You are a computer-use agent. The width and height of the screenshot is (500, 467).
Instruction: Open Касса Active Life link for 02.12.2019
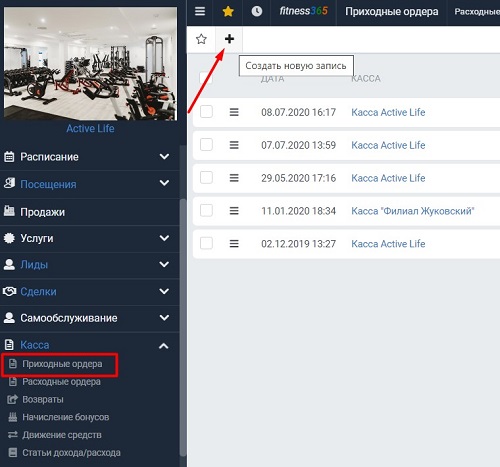tap(388, 244)
